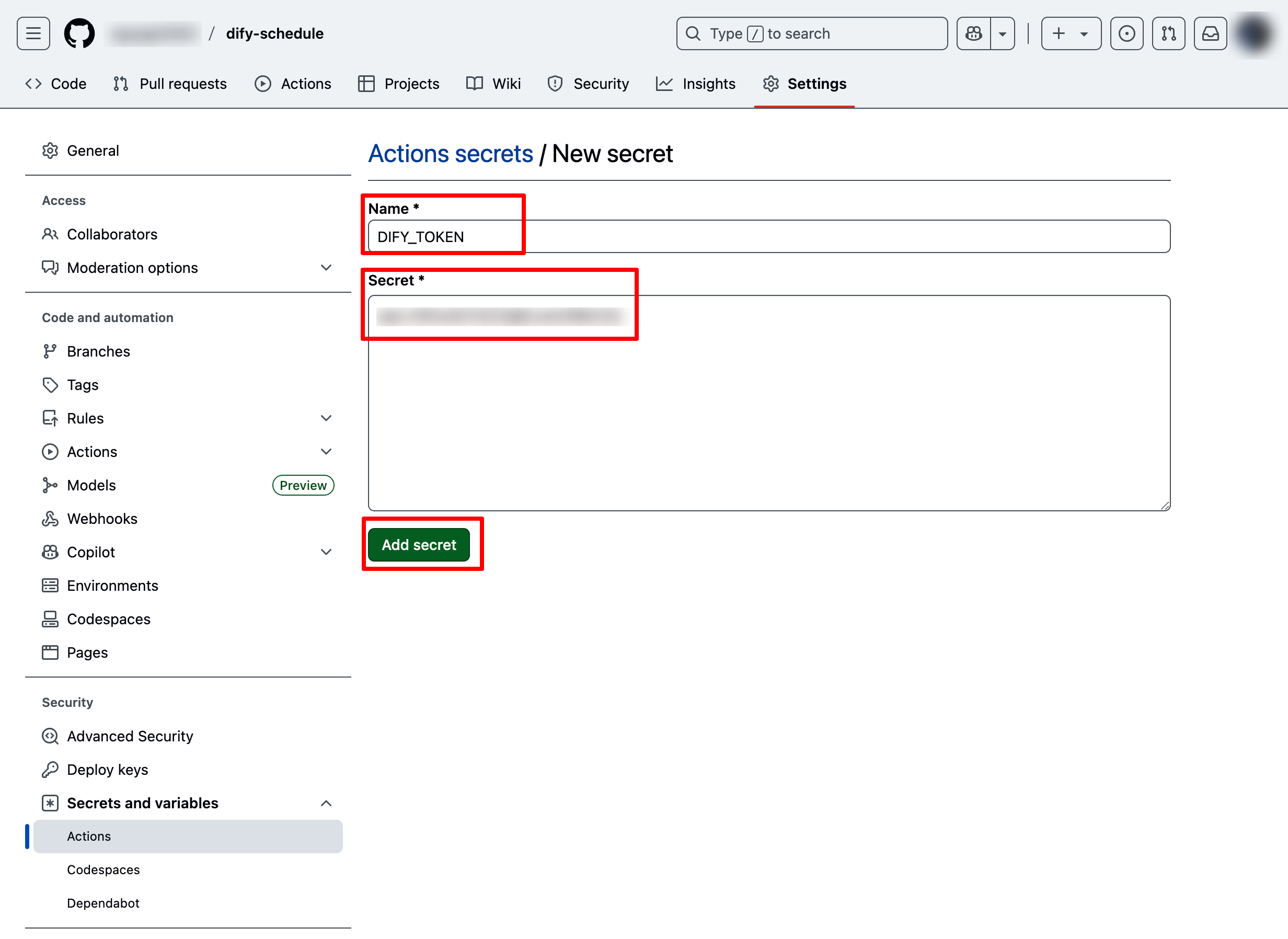This screenshot has height=939, width=1288.
Task: Collapse the Secrets and variables section
Action: [326, 803]
